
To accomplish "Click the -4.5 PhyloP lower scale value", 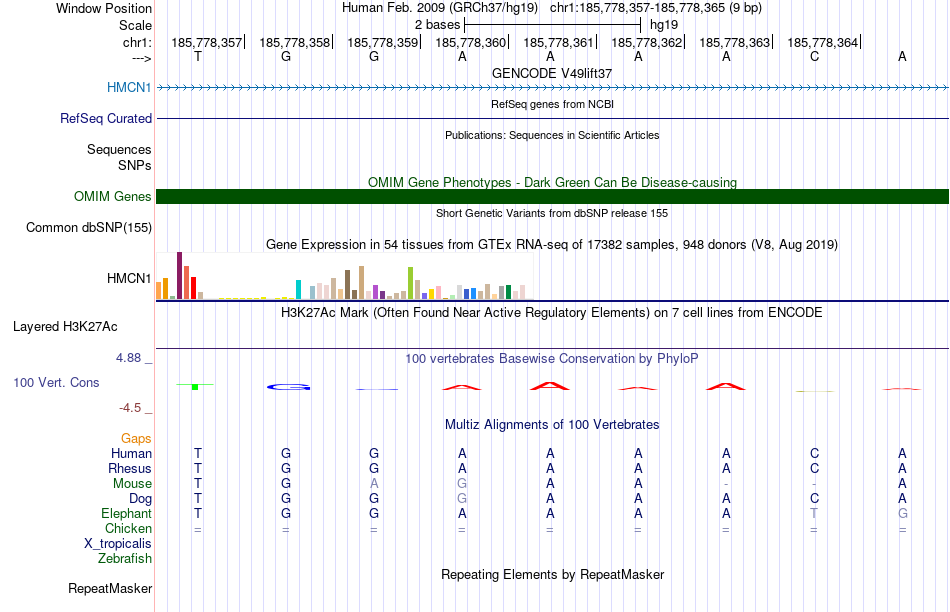I will point(130,408).
